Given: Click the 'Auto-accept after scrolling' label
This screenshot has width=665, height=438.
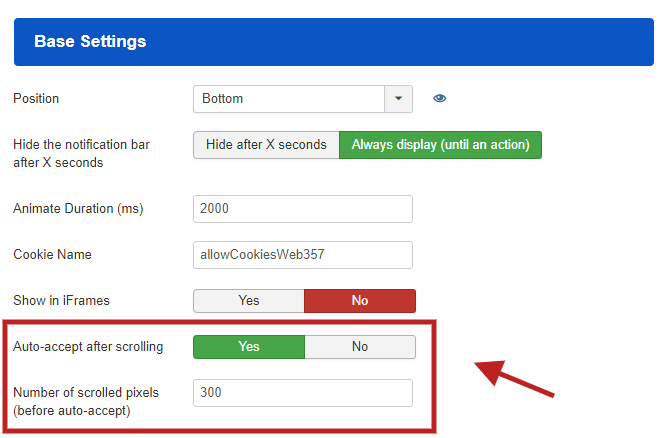Looking at the screenshot, I should point(88,347).
